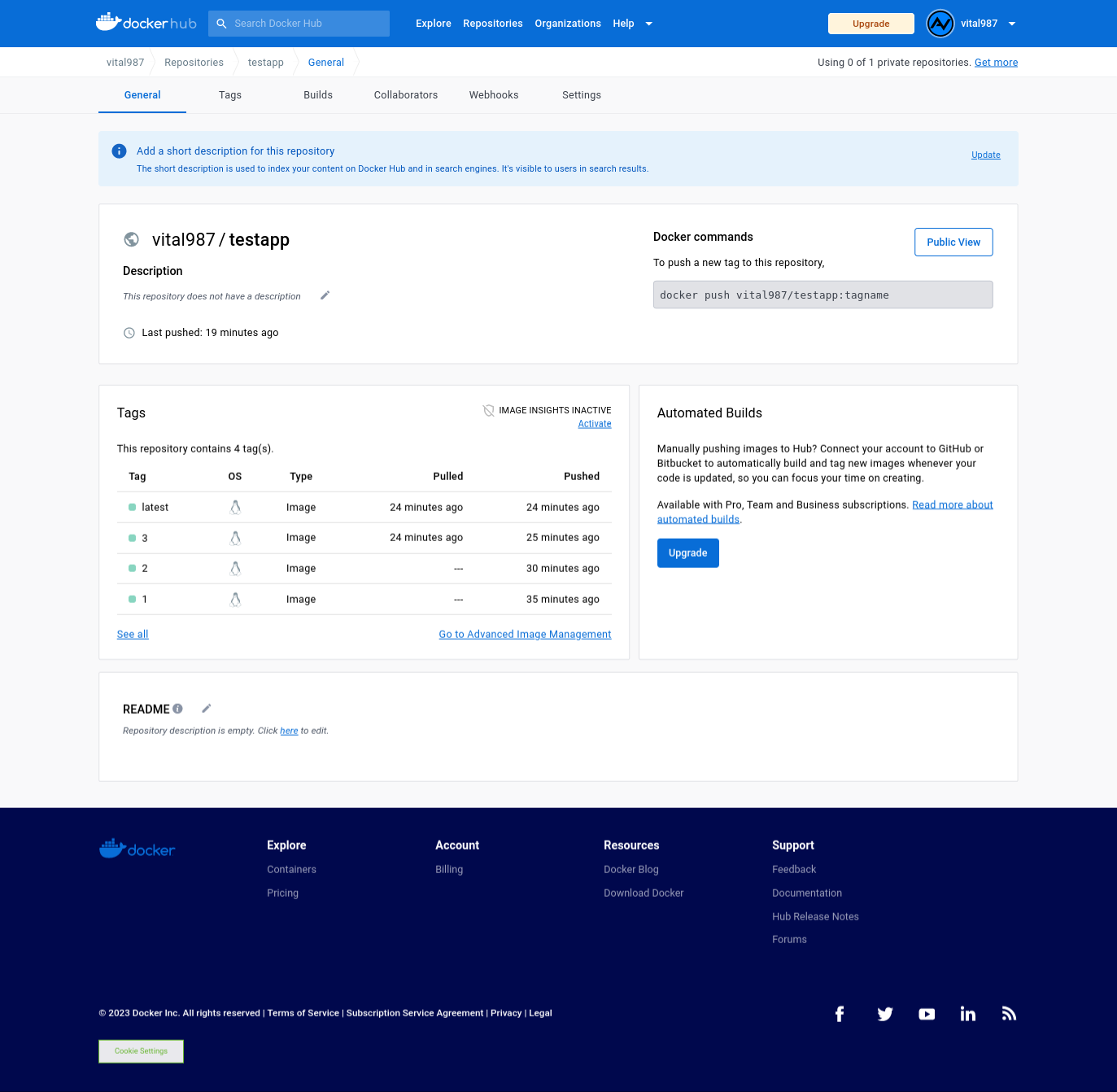Open the Organizations menu item
Screen dimensions: 1117x1092
coord(568,24)
